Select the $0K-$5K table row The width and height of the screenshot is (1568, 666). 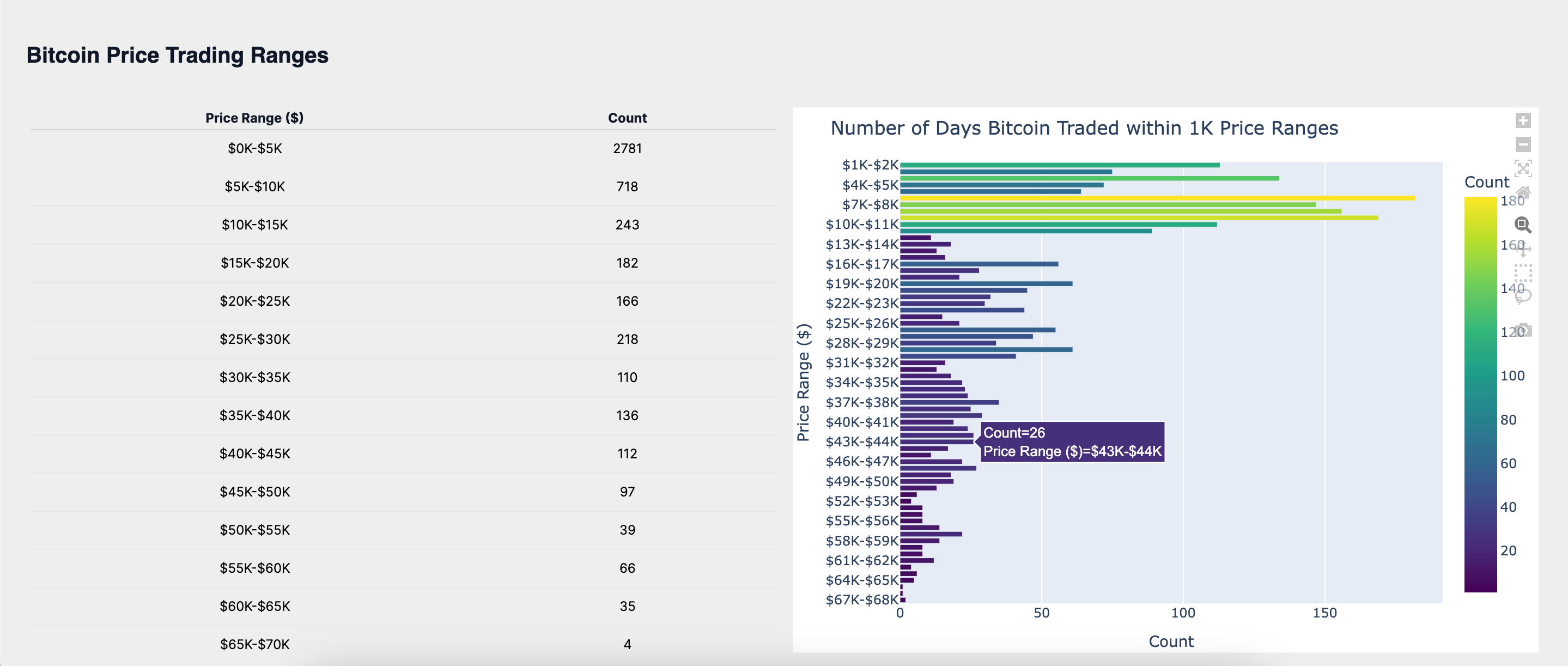tap(254, 149)
